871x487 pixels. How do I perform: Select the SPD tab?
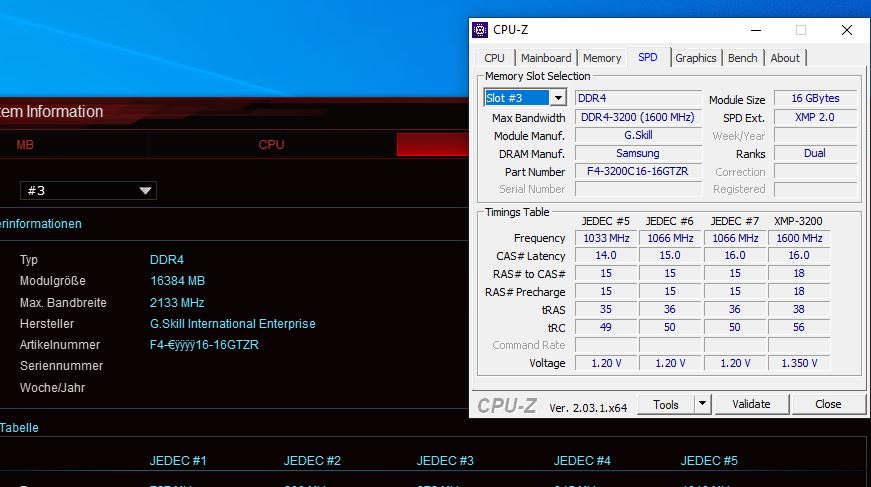[648, 57]
